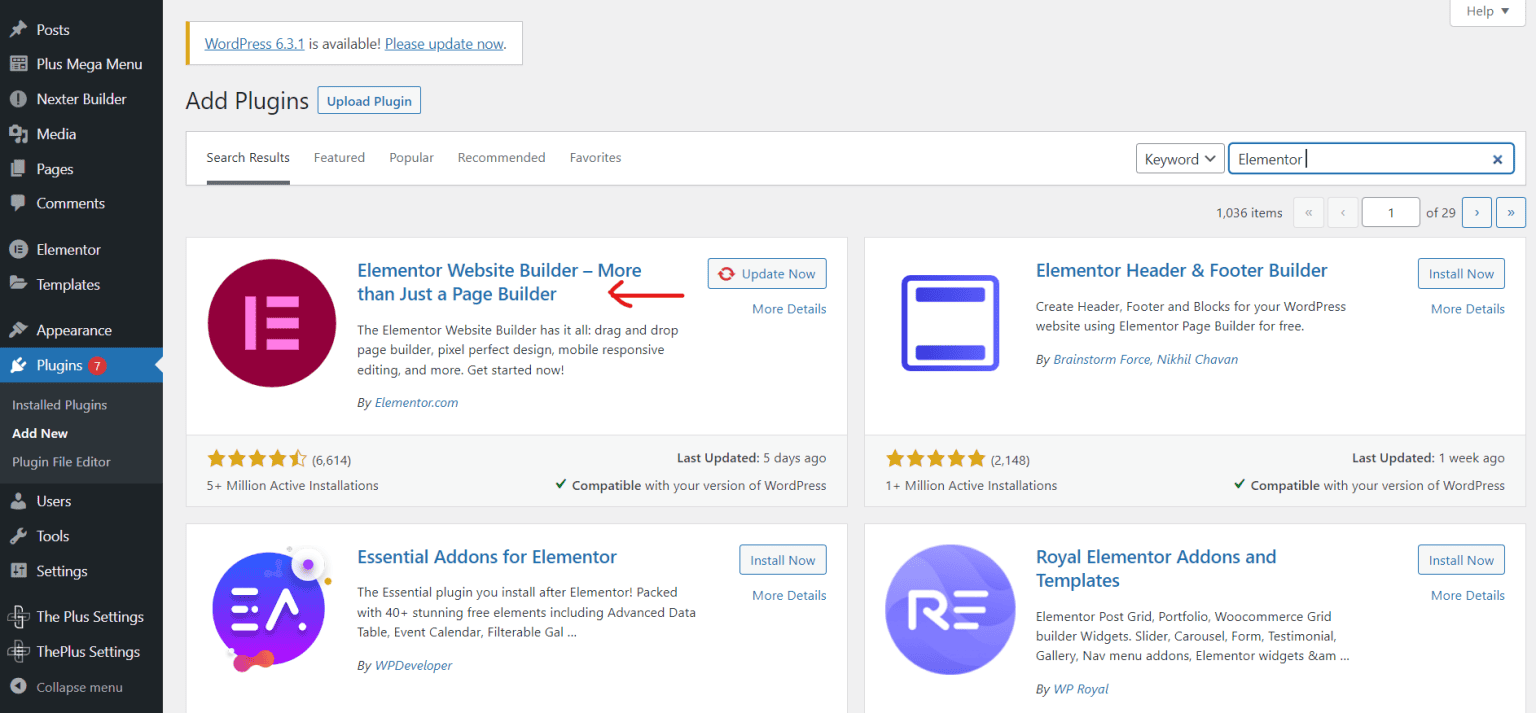Open Tools using the wrench icon
This screenshot has height=713, width=1536.
coord(20,535)
